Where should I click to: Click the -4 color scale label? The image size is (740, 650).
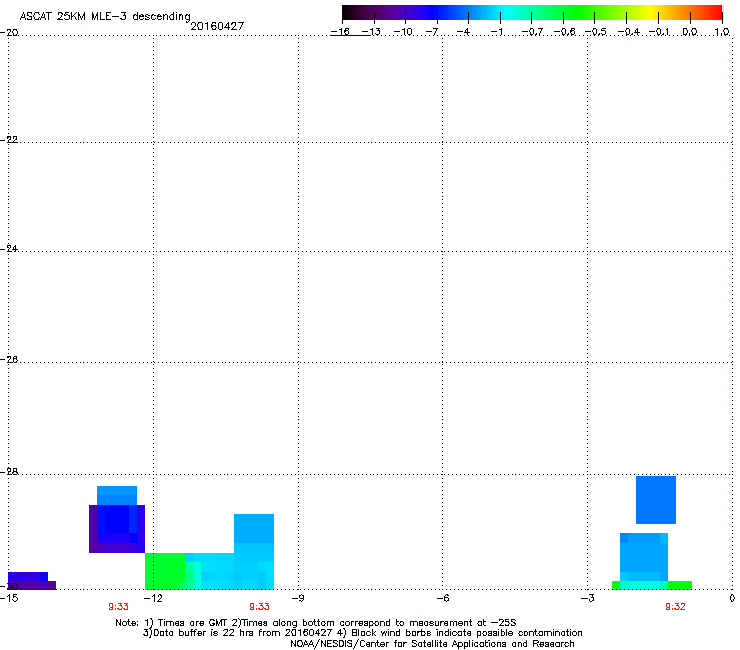463,32
